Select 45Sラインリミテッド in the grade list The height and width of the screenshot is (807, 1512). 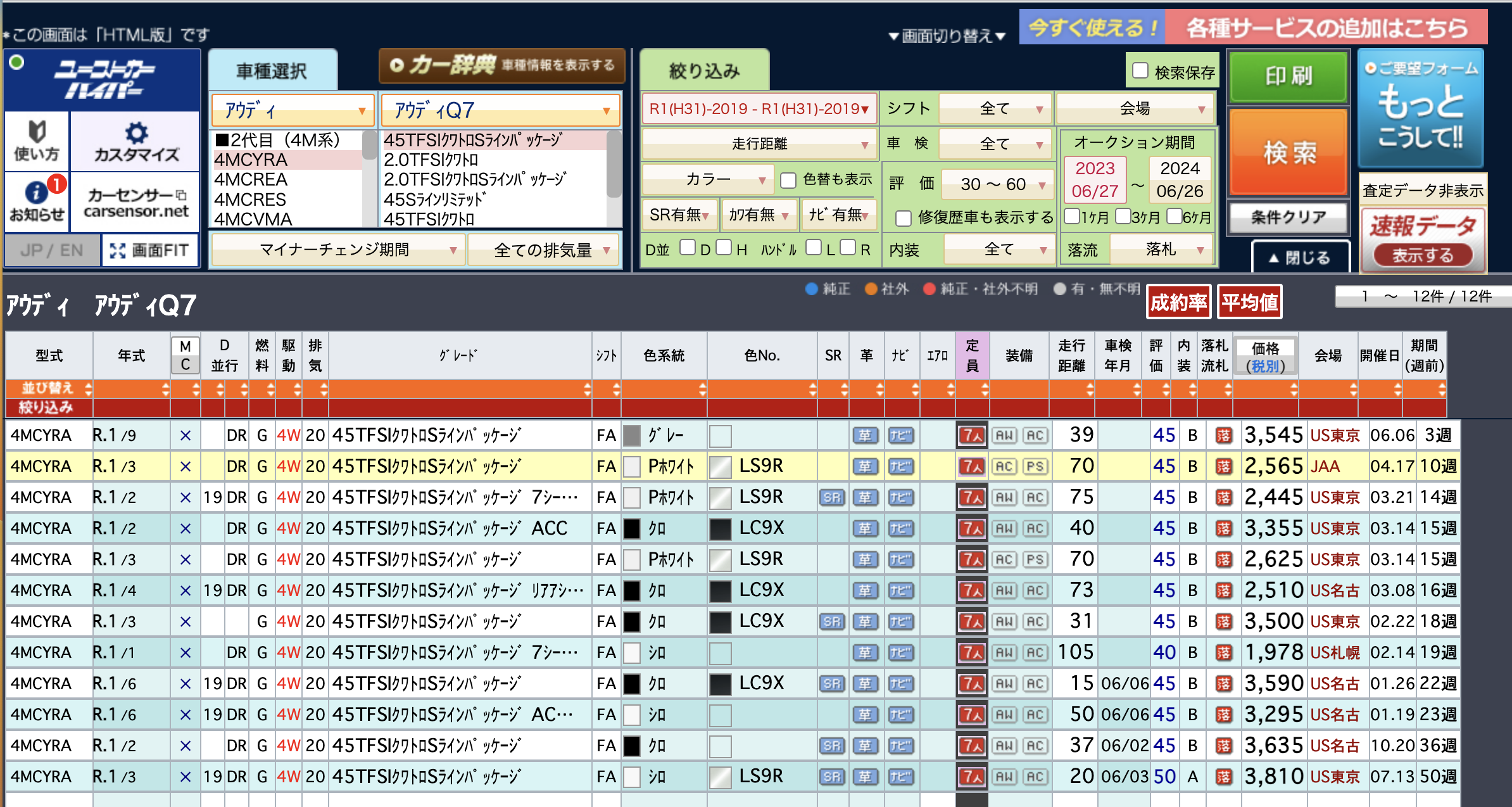pyautogui.click(x=435, y=200)
